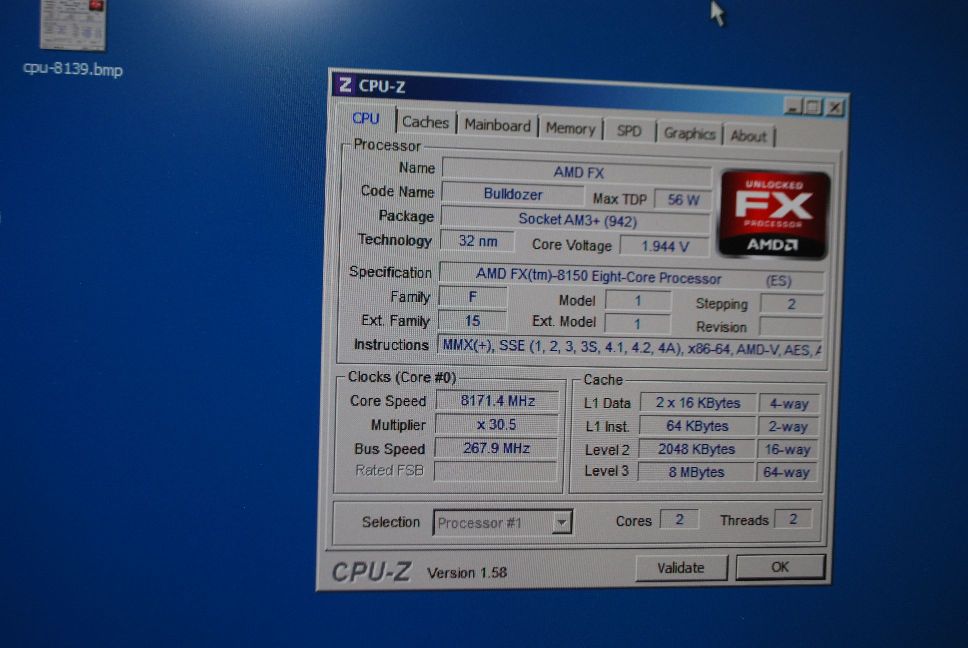Click the '267.9 MHz' bus speed value
The image size is (968, 648).
click(x=496, y=448)
